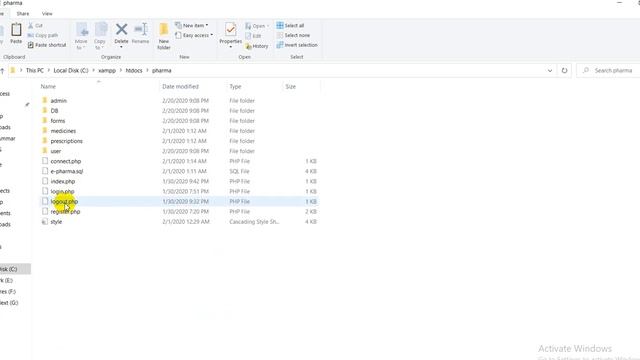Expand chevron after xampp in path
The image size is (640, 360).
coord(121,71)
